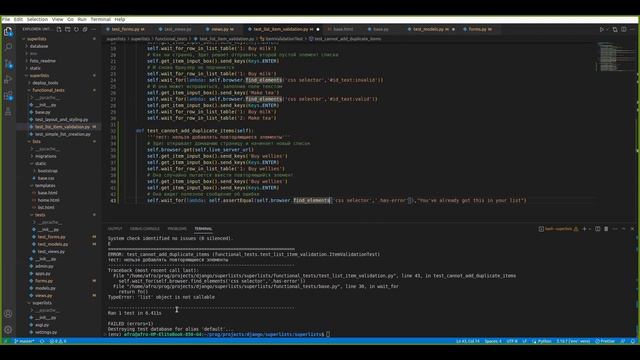The height and width of the screenshot is (360, 640).
Task: Open the Extensions view in the activity bar
Action: pos(8,96)
